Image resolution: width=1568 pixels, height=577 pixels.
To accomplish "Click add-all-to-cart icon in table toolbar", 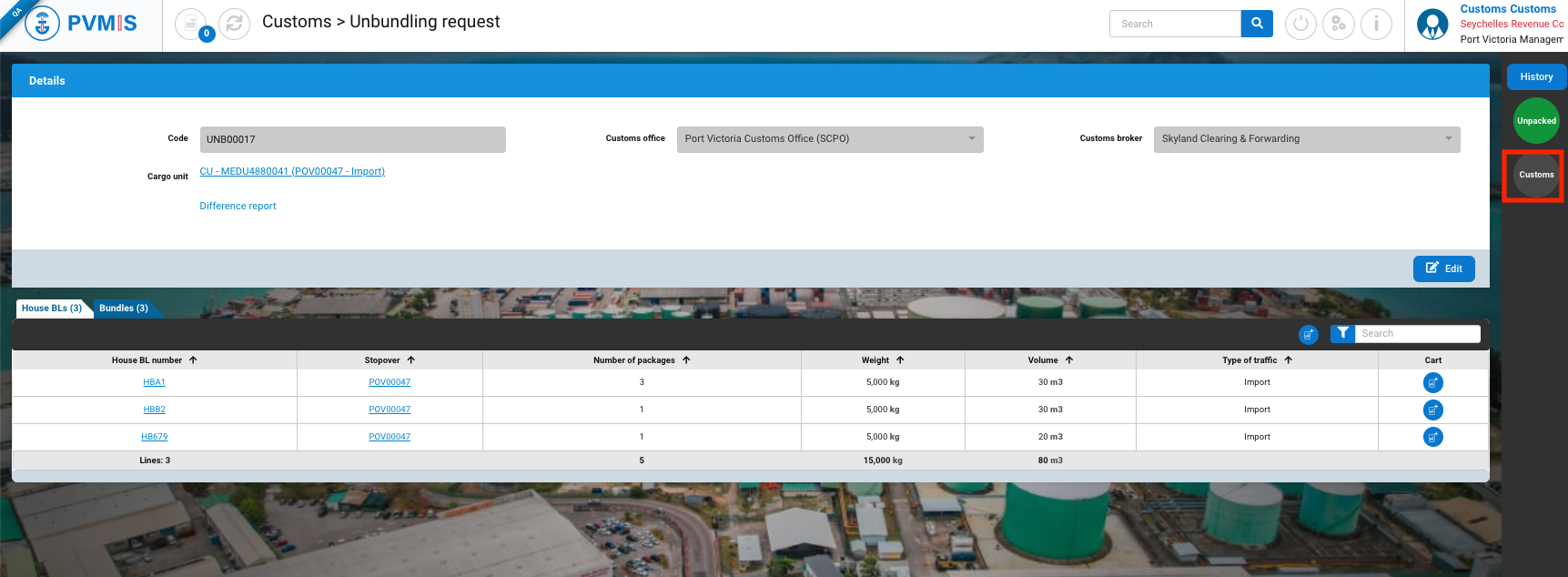I will coord(1308,335).
